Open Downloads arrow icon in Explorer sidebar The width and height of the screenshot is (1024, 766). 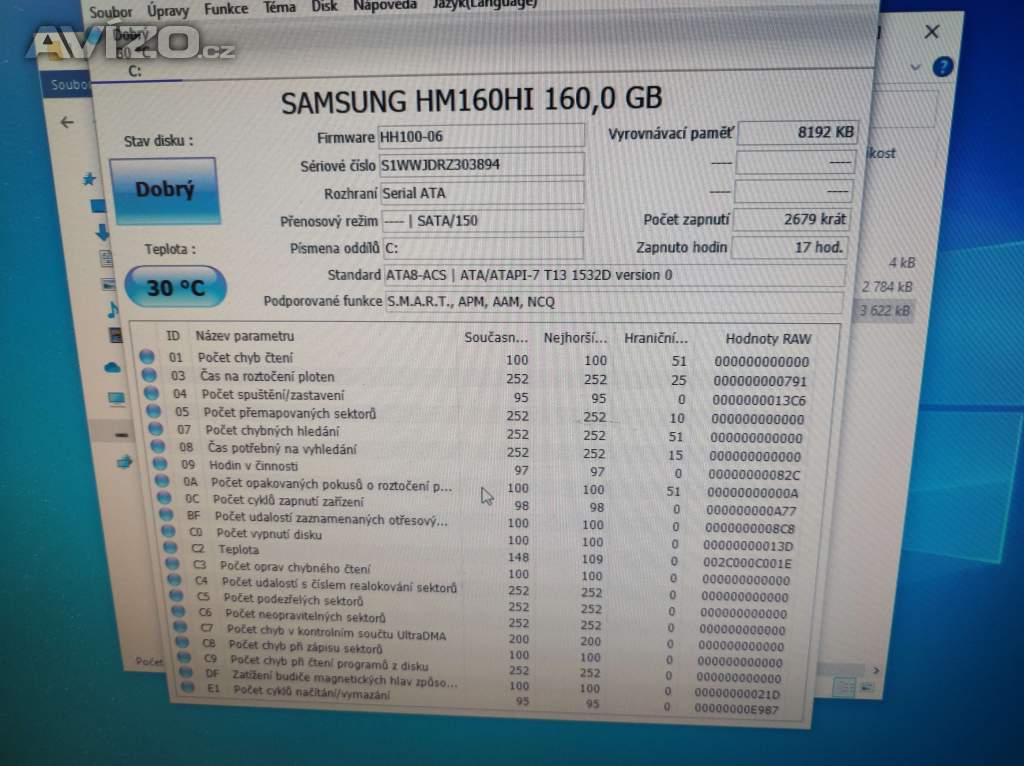103,231
